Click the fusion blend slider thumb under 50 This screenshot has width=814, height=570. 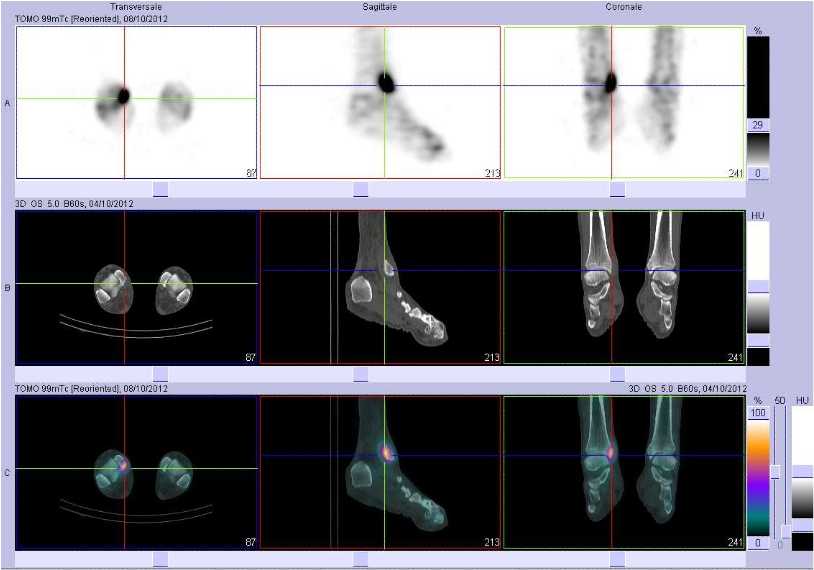pyautogui.click(x=776, y=472)
